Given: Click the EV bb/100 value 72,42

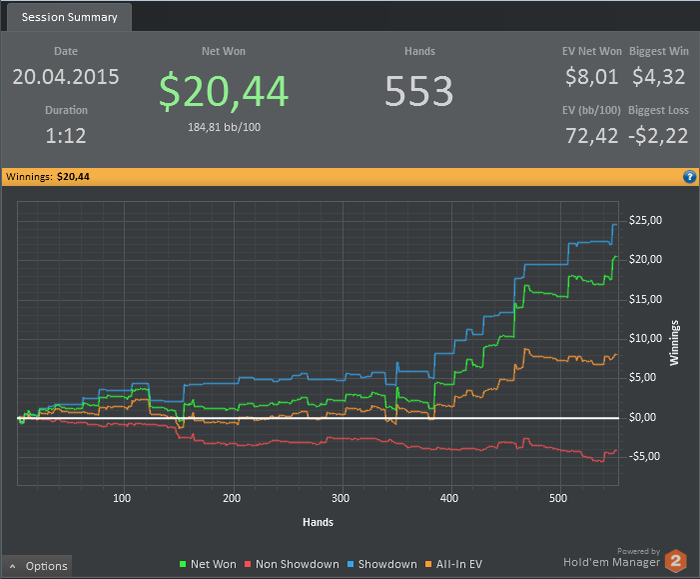Looking at the screenshot, I should pos(592,136).
